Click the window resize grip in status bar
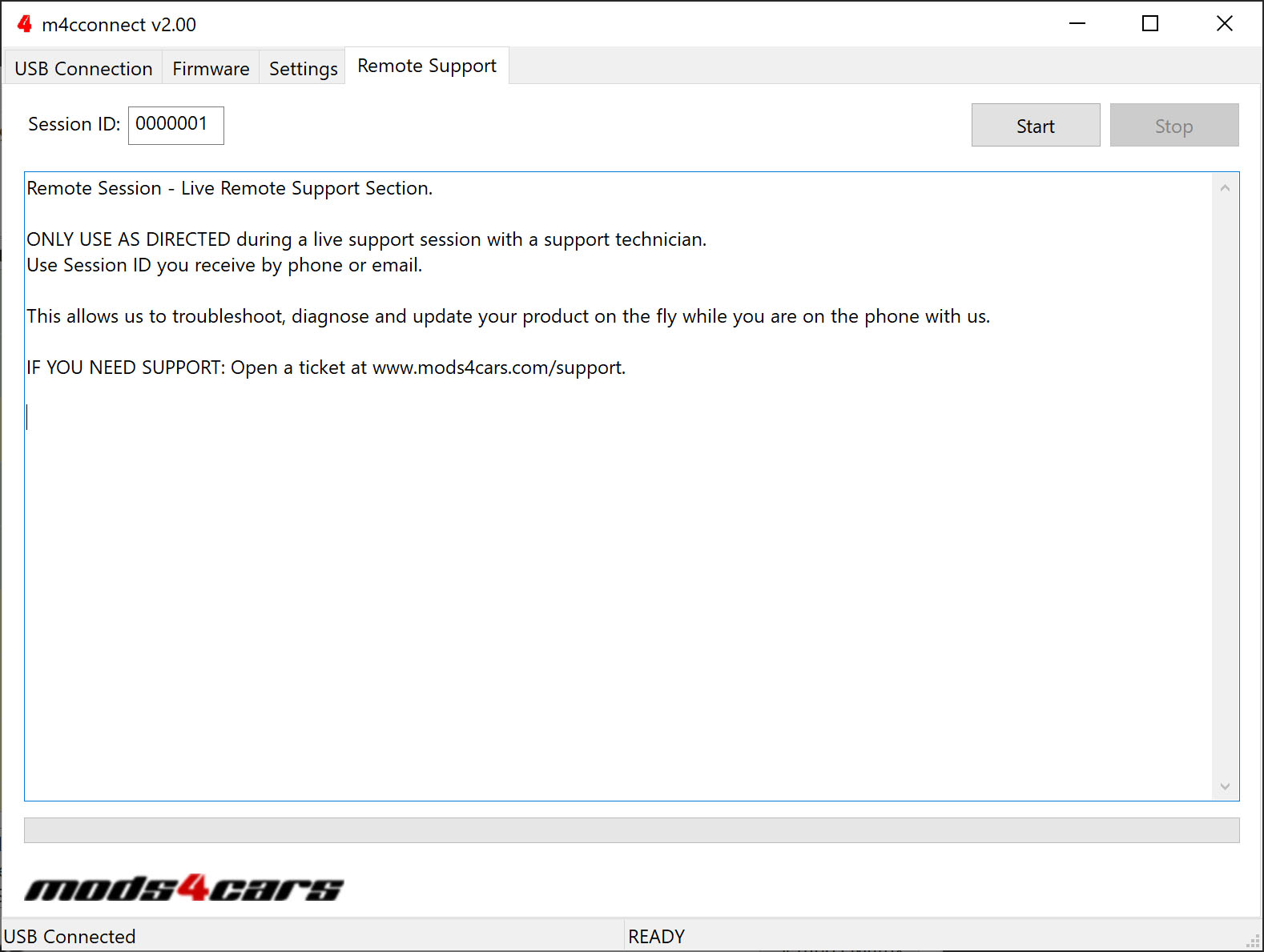 (1253, 942)
